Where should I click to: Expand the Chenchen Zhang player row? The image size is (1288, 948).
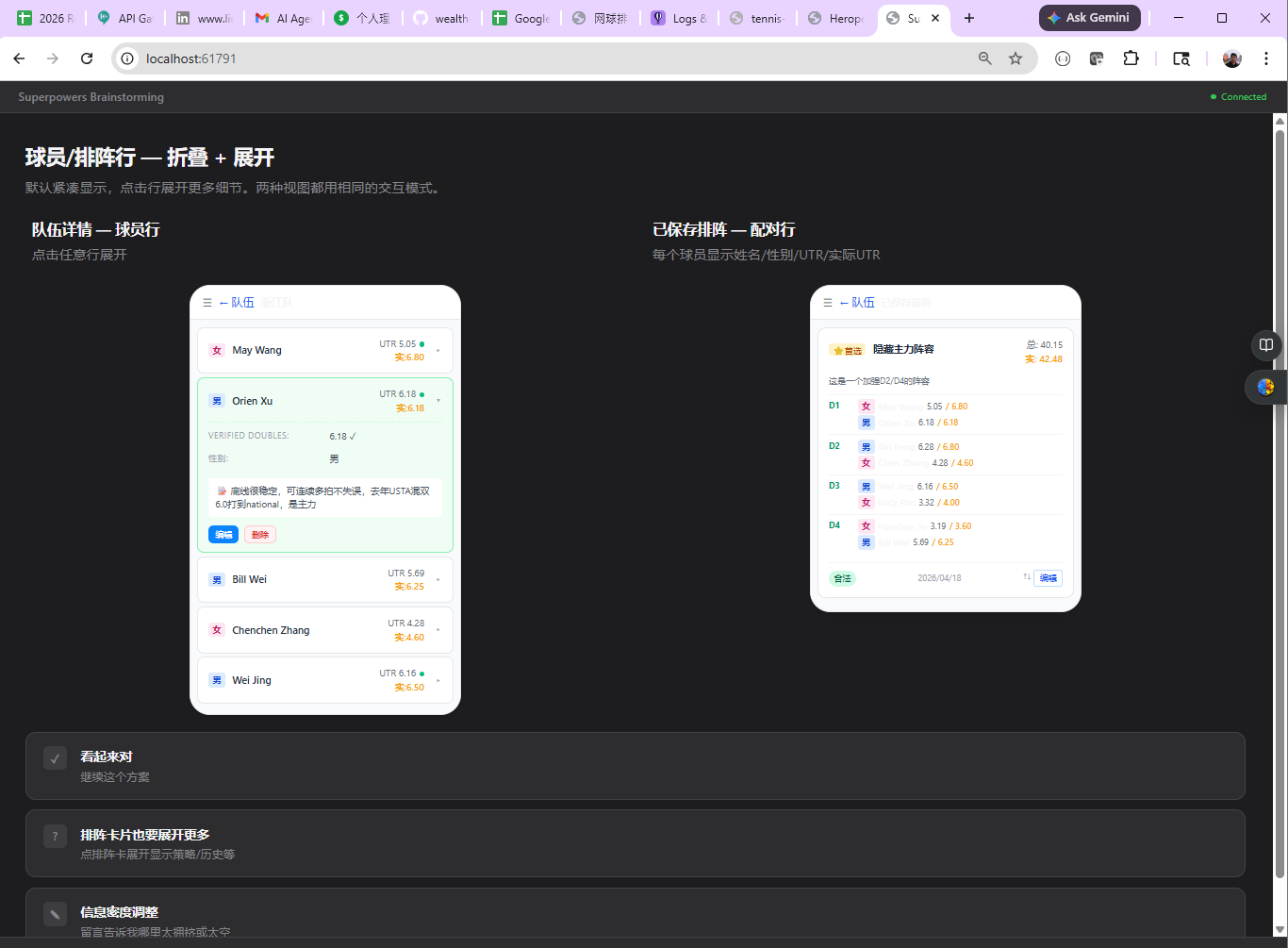[x=324, y=630]
